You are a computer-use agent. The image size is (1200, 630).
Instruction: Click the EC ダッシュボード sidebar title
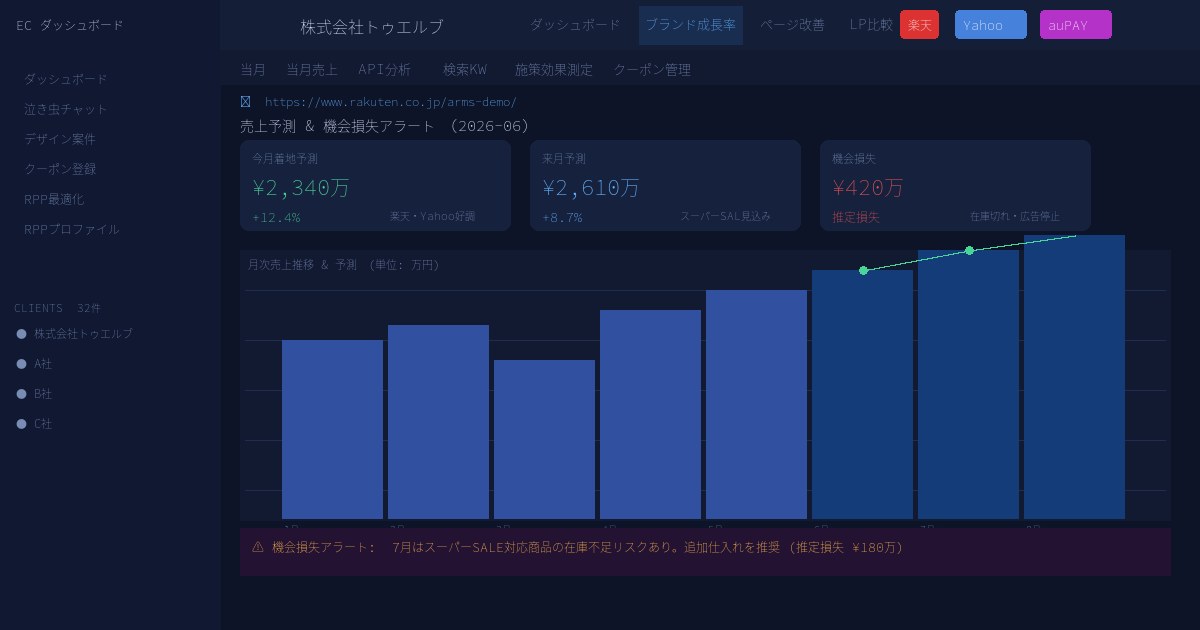point(70,25)
